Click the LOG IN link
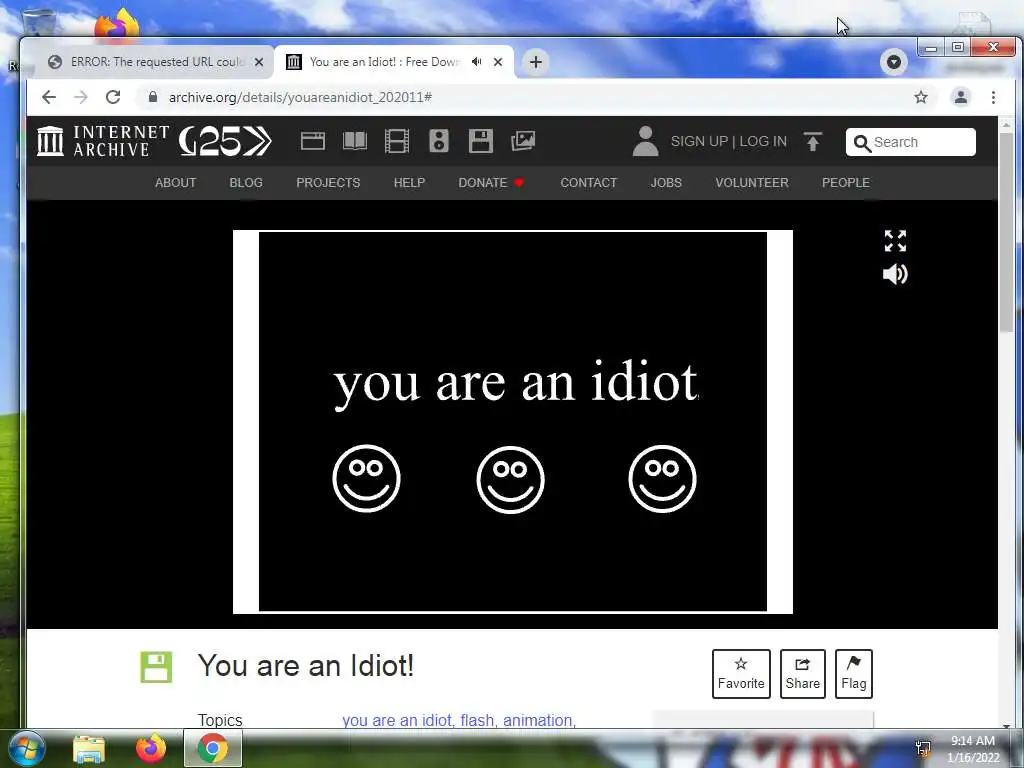The height and width of the screenshot is (768, 1024). pos(763,142)
